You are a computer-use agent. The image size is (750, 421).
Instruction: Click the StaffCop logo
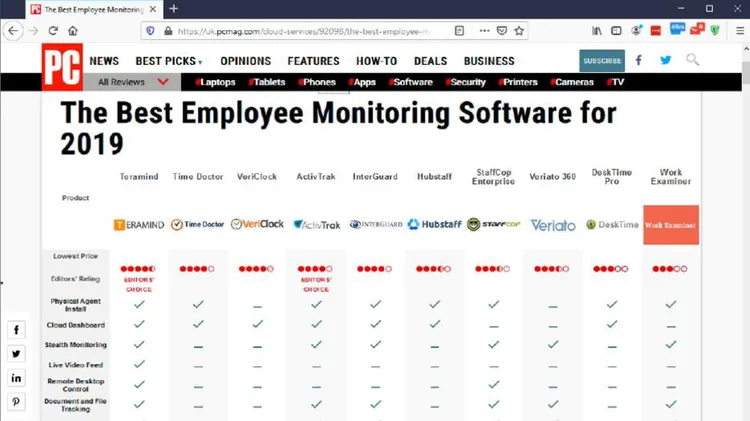coord(493,224)
